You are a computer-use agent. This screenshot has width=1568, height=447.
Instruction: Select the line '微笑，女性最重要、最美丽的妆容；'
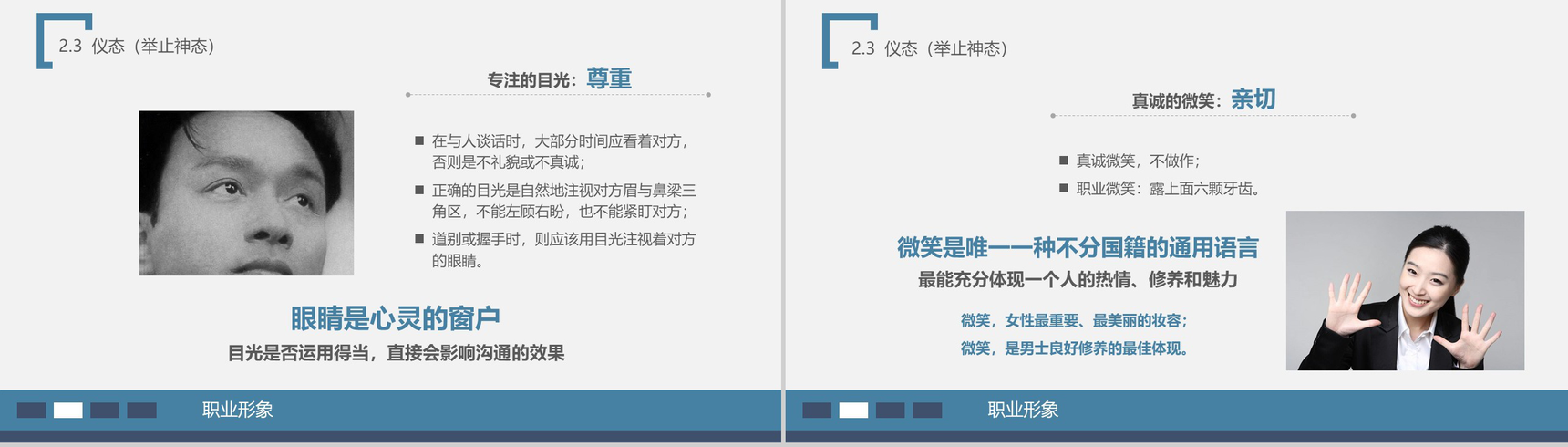coord(1075,321)
